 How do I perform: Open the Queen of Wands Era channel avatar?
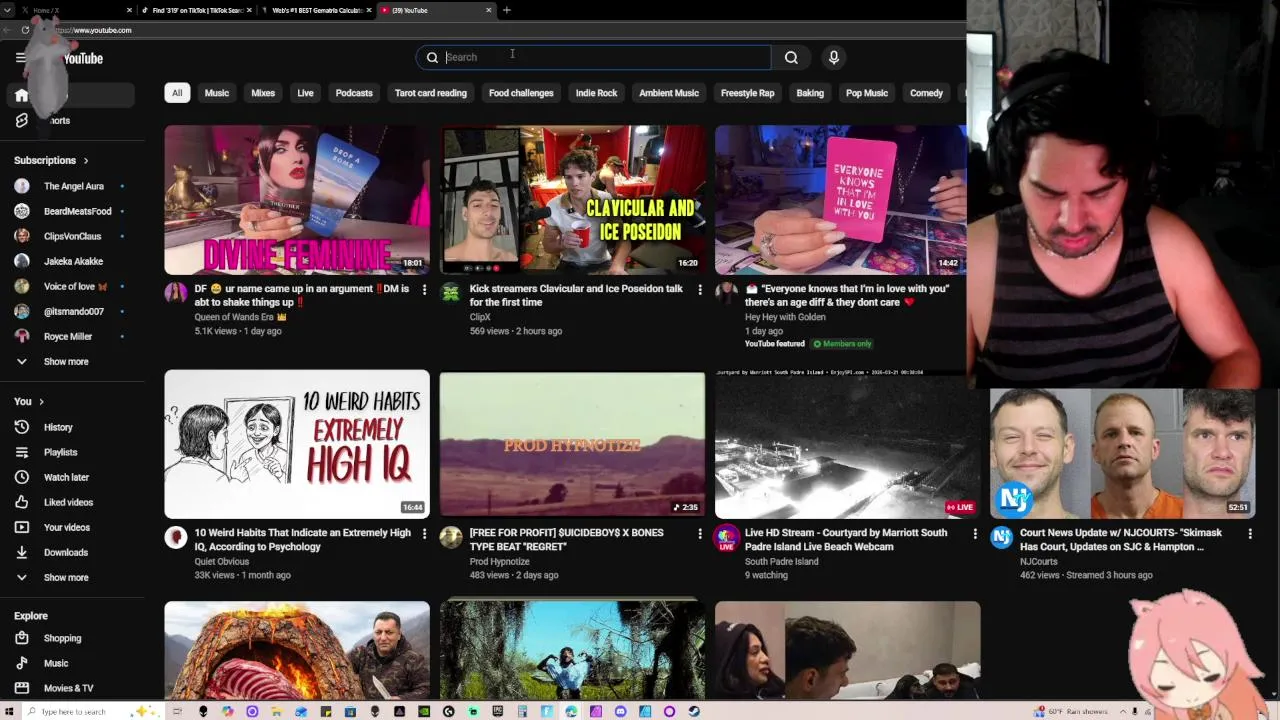click(176, 293)
